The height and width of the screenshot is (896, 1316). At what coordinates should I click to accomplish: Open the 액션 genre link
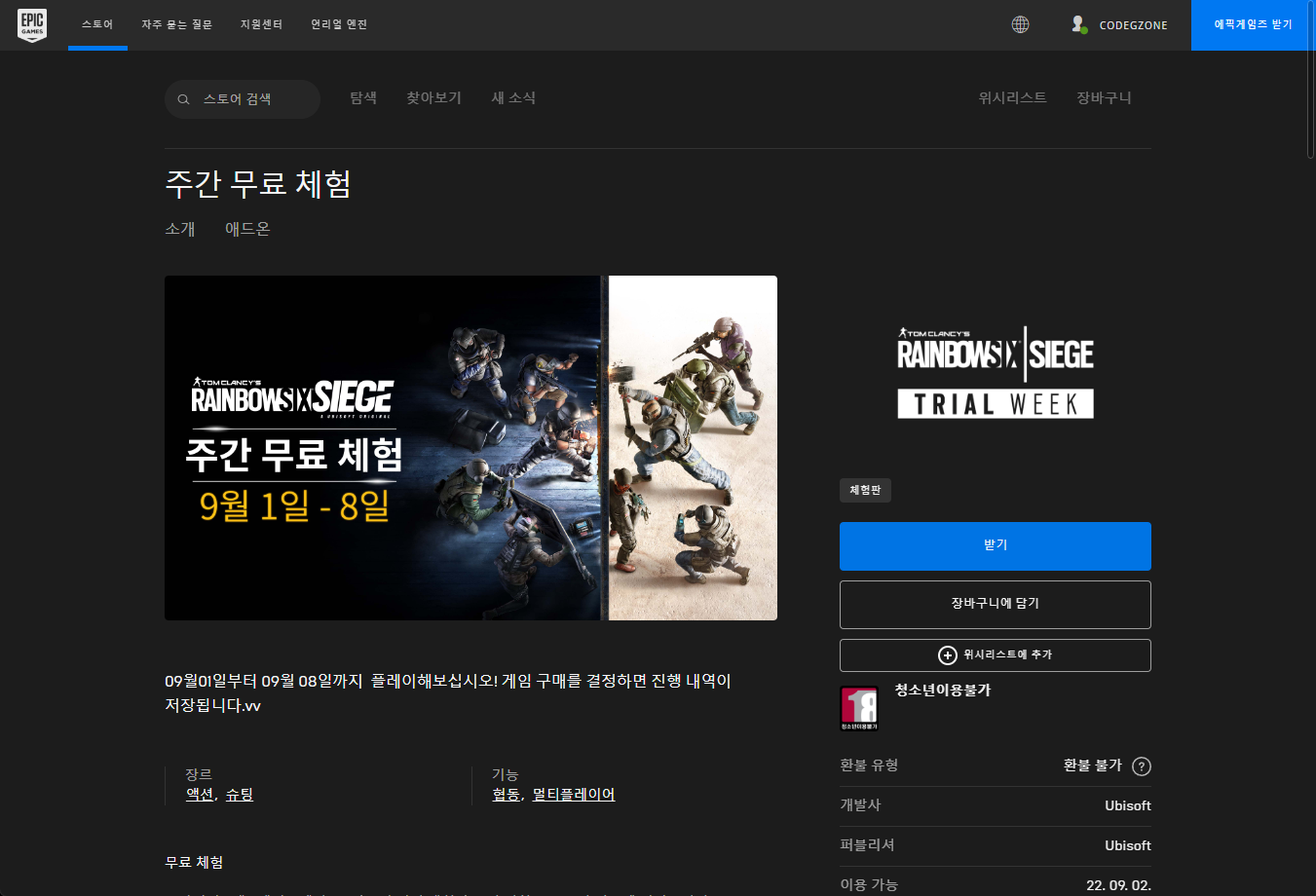point(200,795)
